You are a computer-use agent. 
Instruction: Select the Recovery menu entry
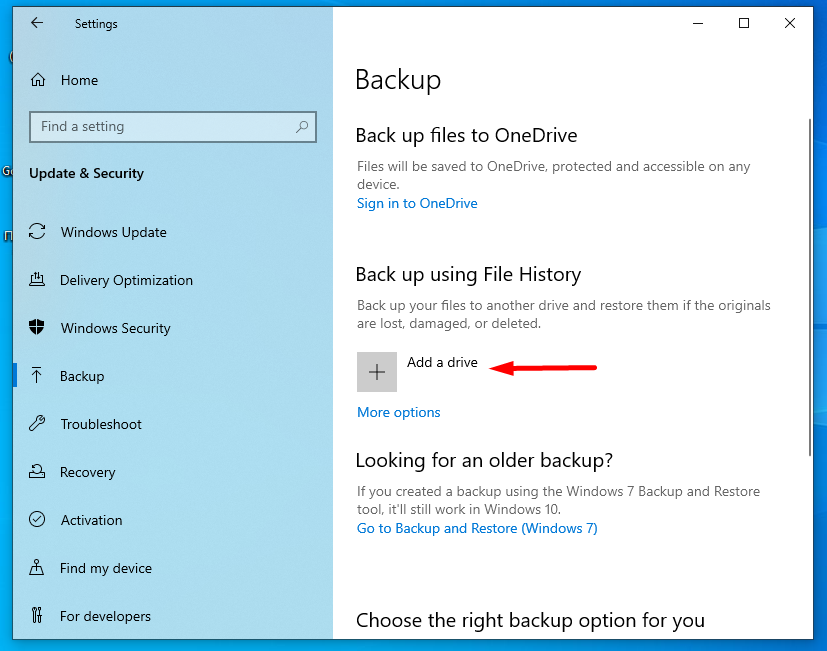(87, 472)
